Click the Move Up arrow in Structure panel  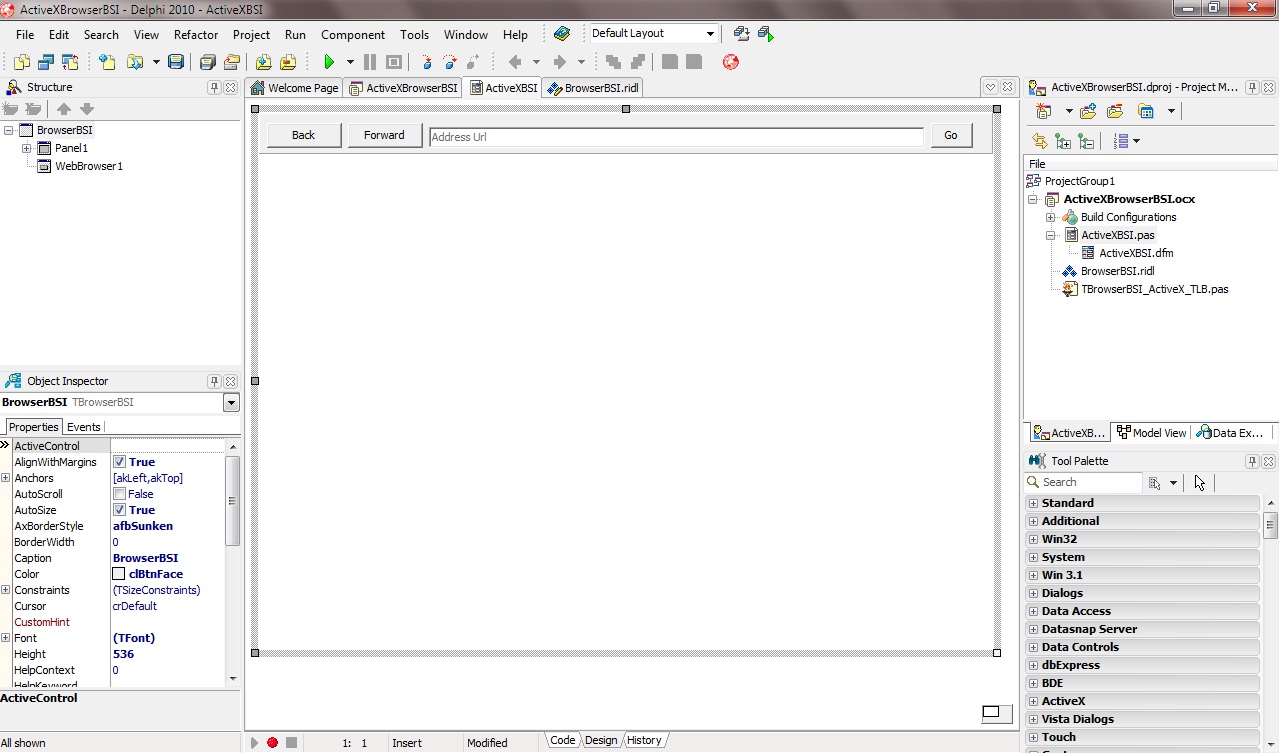64,109
